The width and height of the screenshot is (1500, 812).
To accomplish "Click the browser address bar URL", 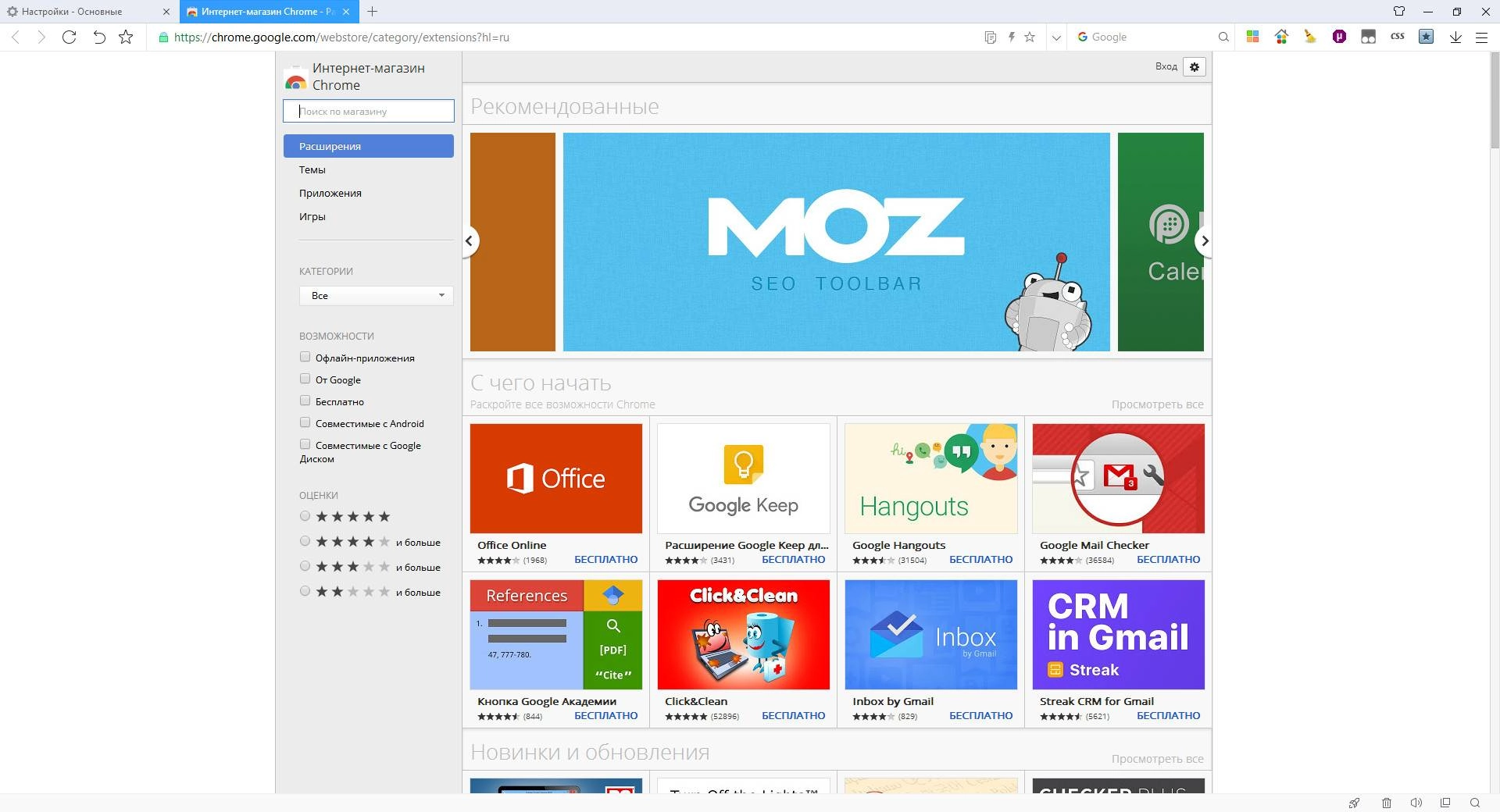I will [341, 37].
